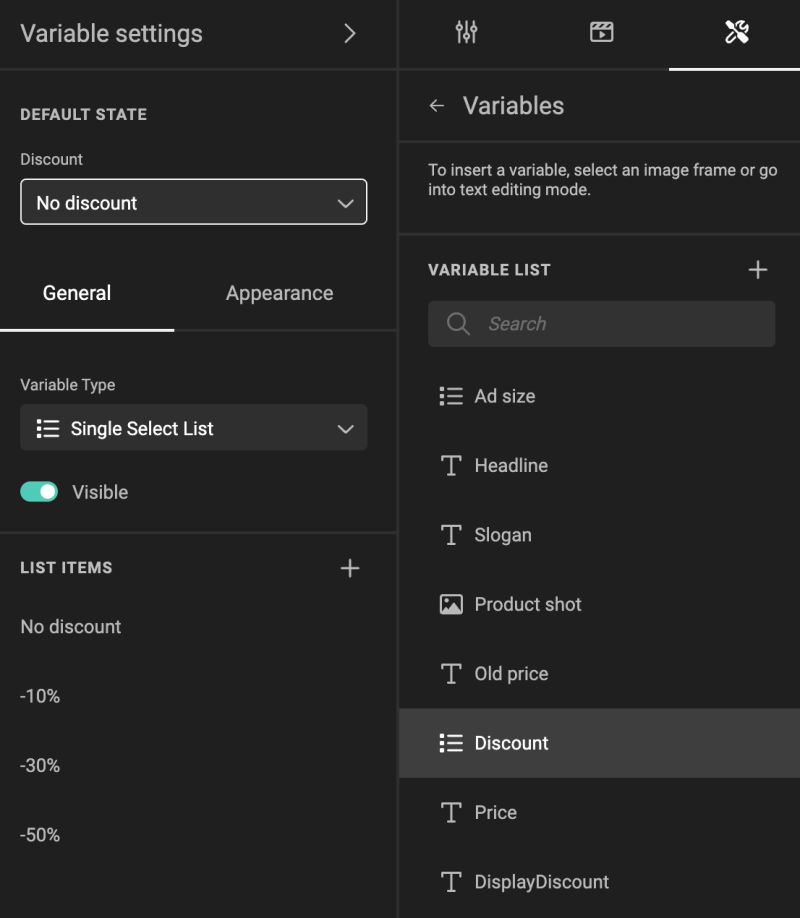Screen dimensions: 800x918
Task: Click the Product shot image icon
Action: (451, 604)
